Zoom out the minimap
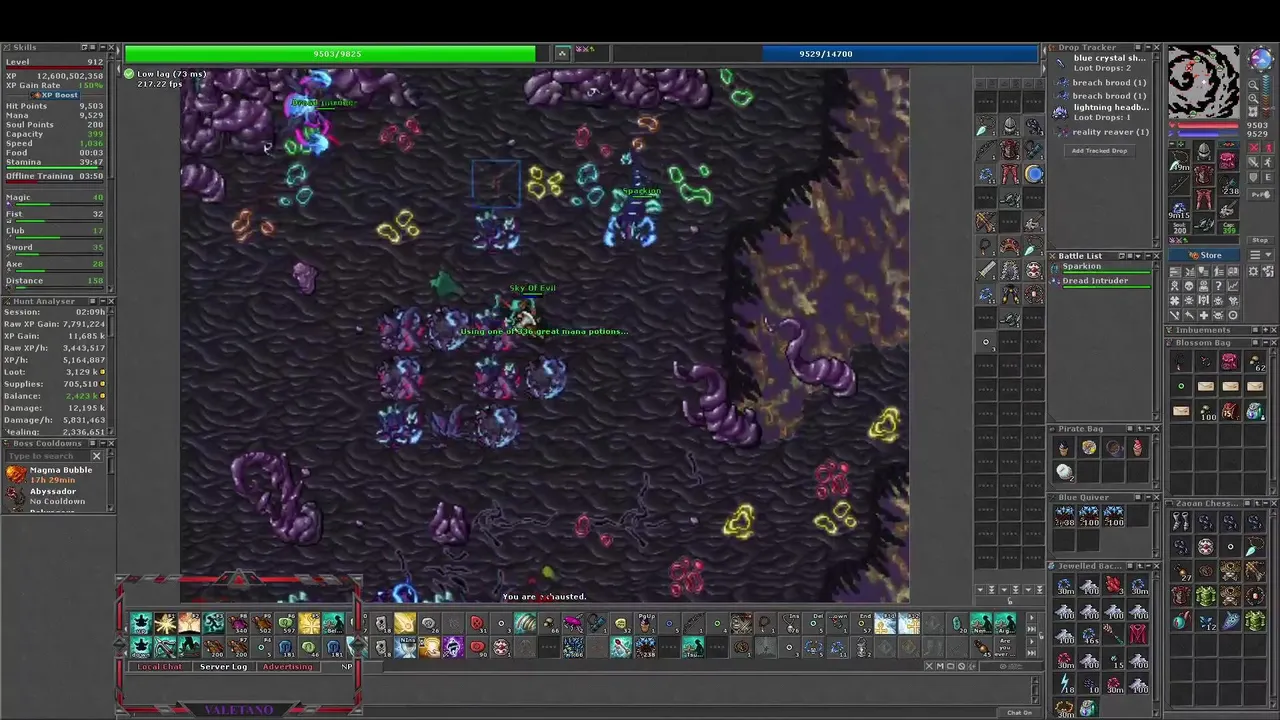The image size is (1280, 720). coord(1253,85)
